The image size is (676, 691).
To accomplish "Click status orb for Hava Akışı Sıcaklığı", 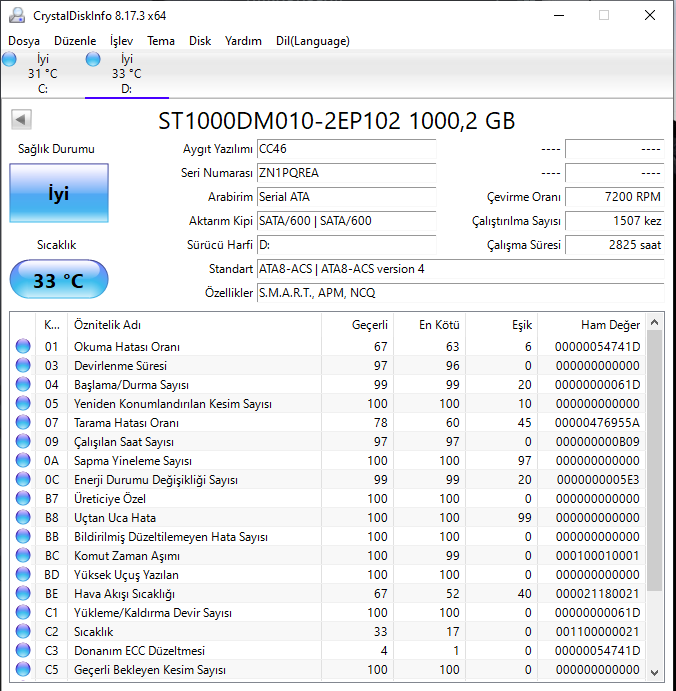I will click(x=23, y=593).
